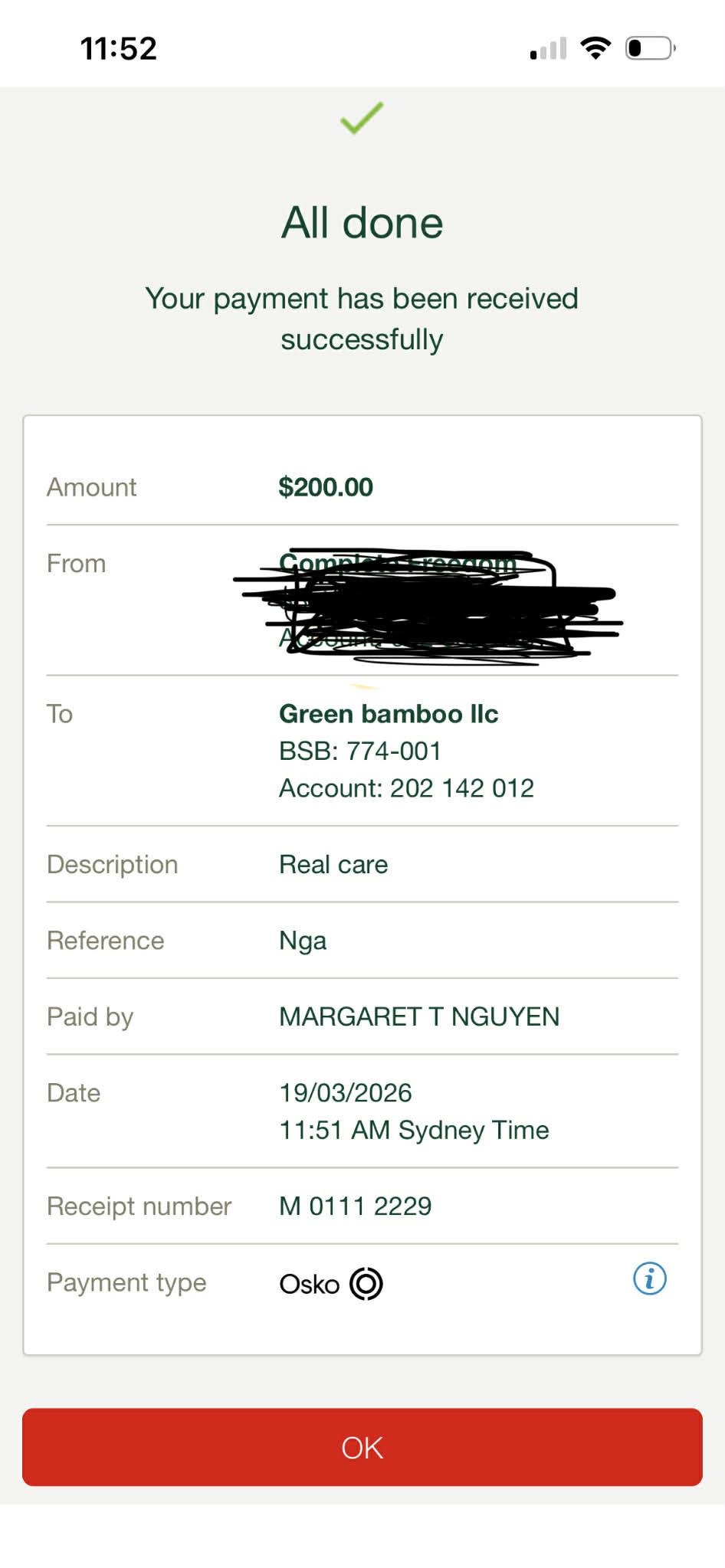Image resolution: width=725 pixels, height=1568 pixels.
Task: Tap the 11:52 status bar clock
Action: (x=119, y=48)
